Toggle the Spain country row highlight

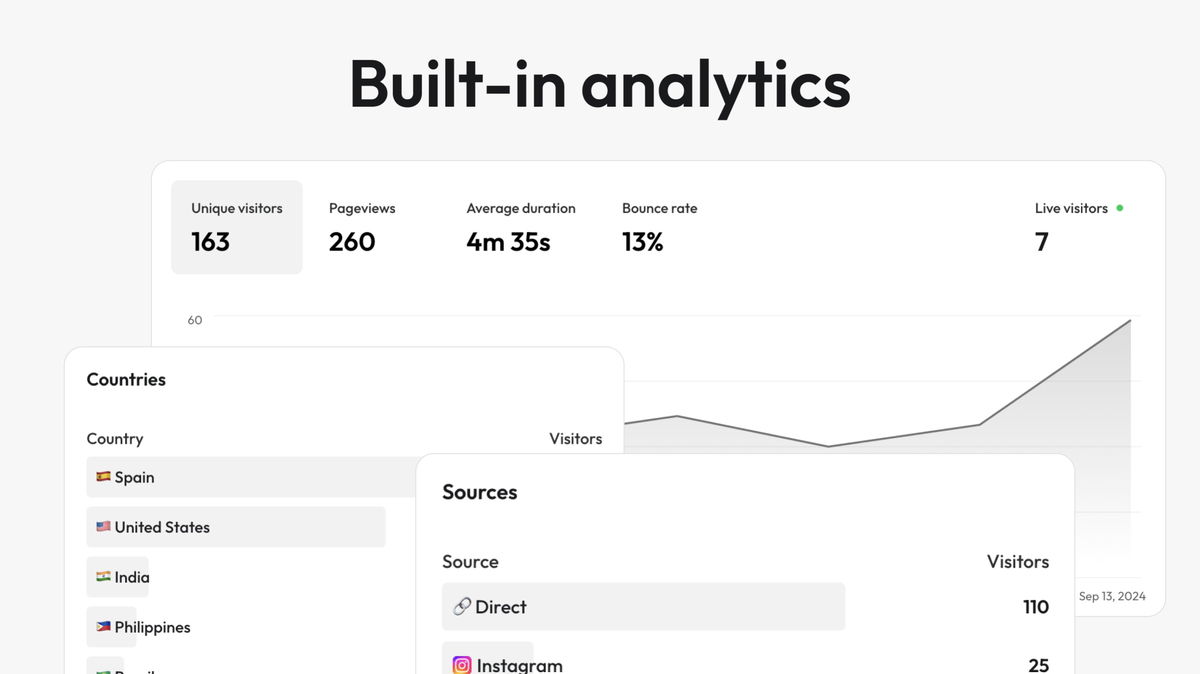250,477
